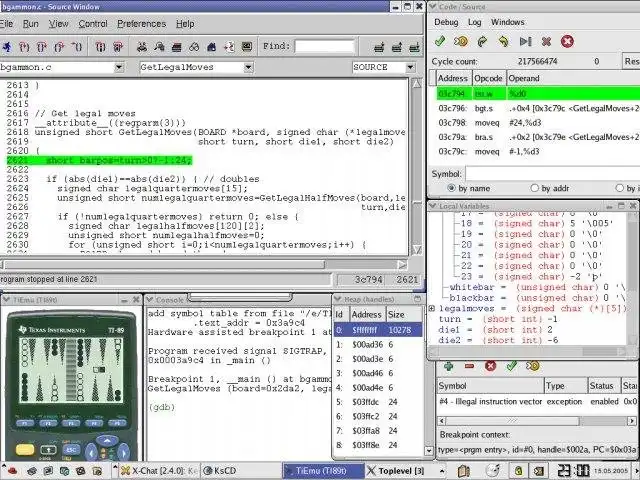This screenshot has height=480, width=640.
Task: Click the Step Over arrow icon in Code/Source
Action: click(x=482, y=41)
